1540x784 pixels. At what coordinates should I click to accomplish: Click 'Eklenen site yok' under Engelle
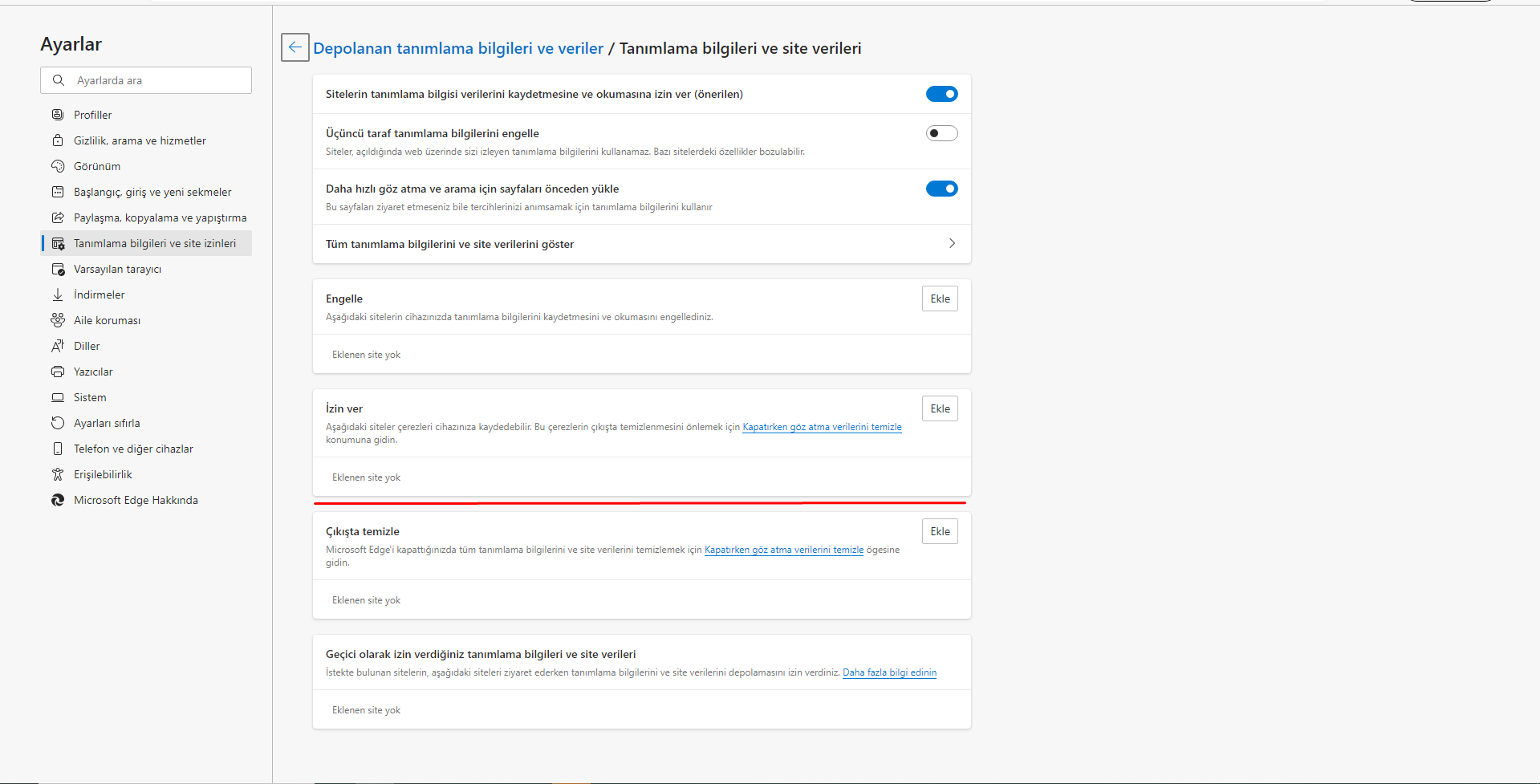[366, 355]
